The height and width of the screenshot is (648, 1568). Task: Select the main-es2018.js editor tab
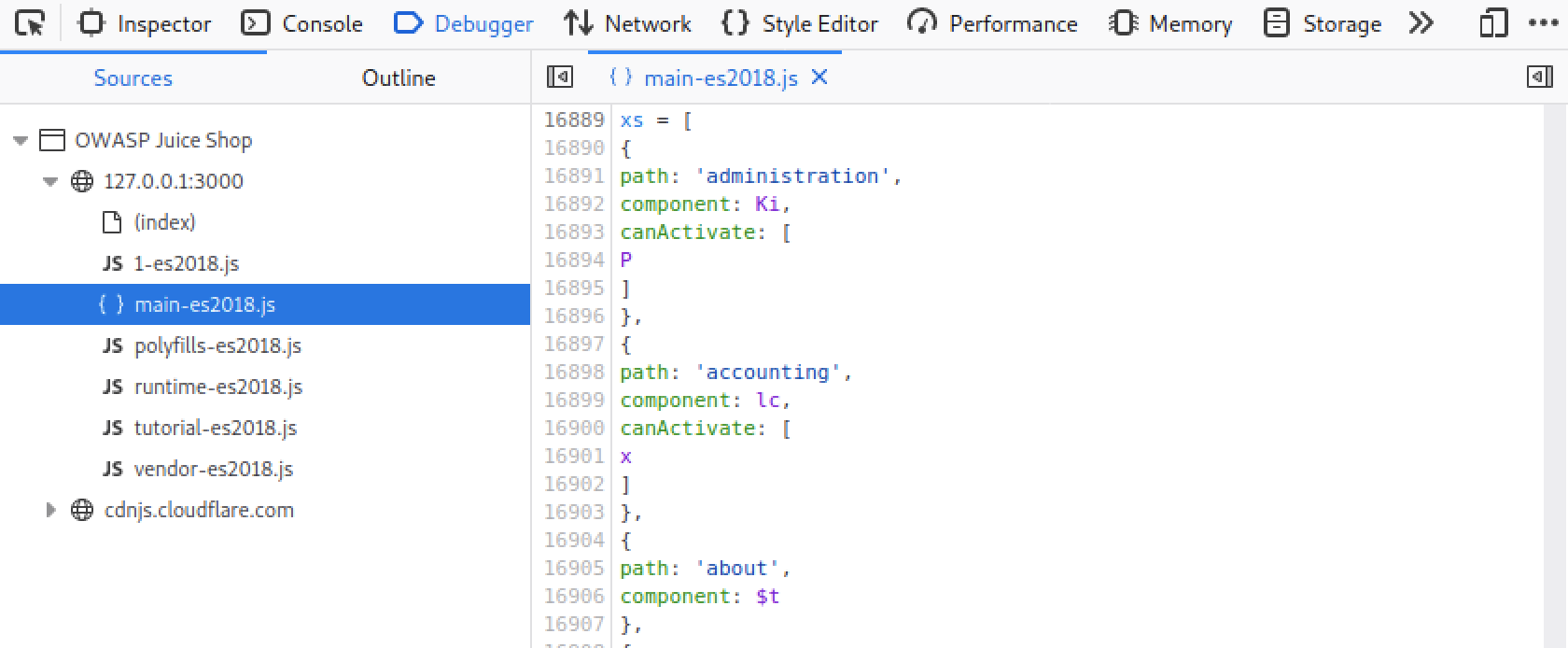point(717,77)
